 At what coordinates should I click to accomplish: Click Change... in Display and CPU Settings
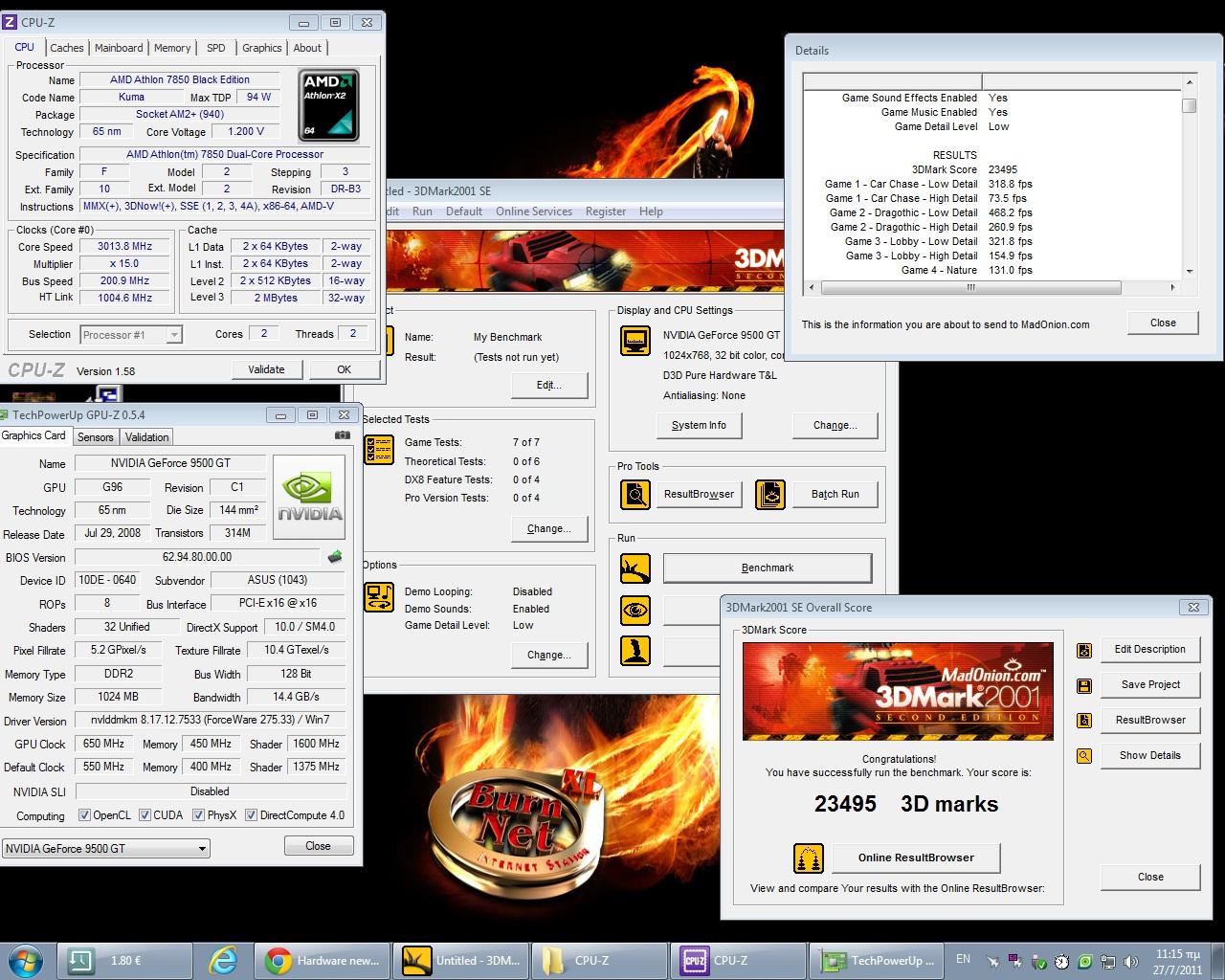coord(835,425)
